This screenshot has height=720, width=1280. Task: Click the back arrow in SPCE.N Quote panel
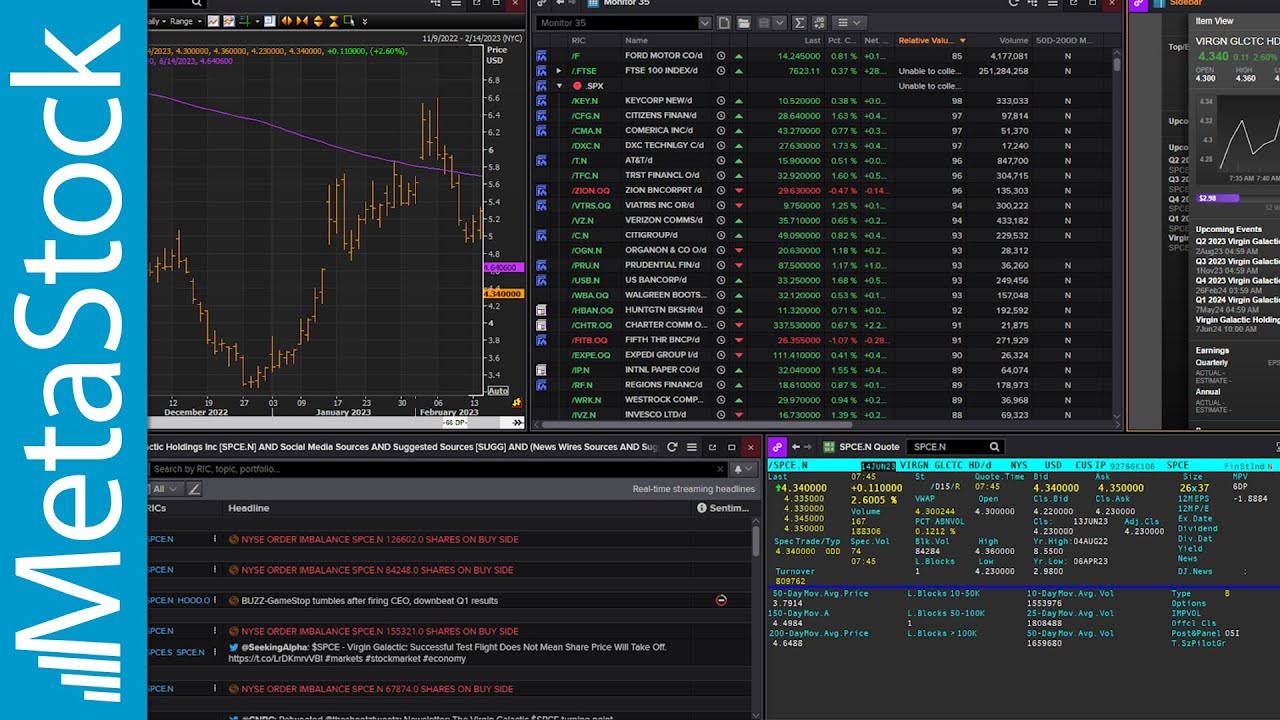[x=796, y=447]
